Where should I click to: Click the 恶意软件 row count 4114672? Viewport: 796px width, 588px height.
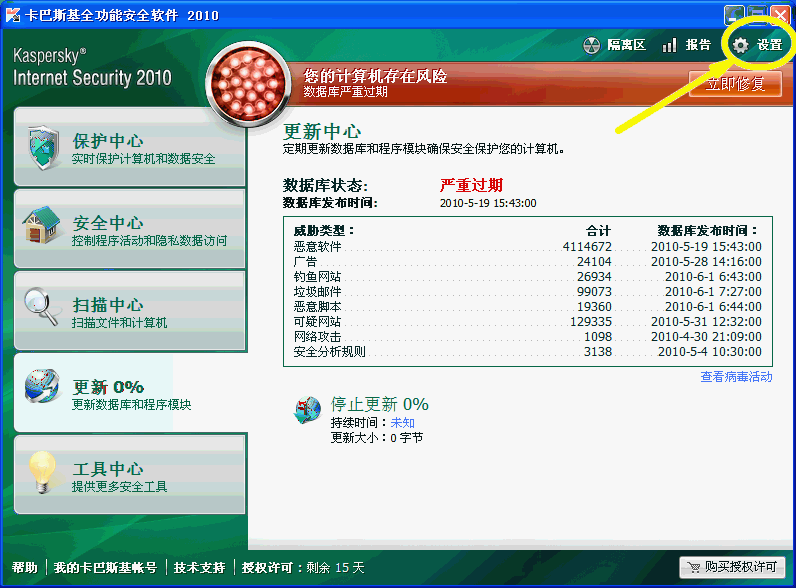[x=587, y=247]
